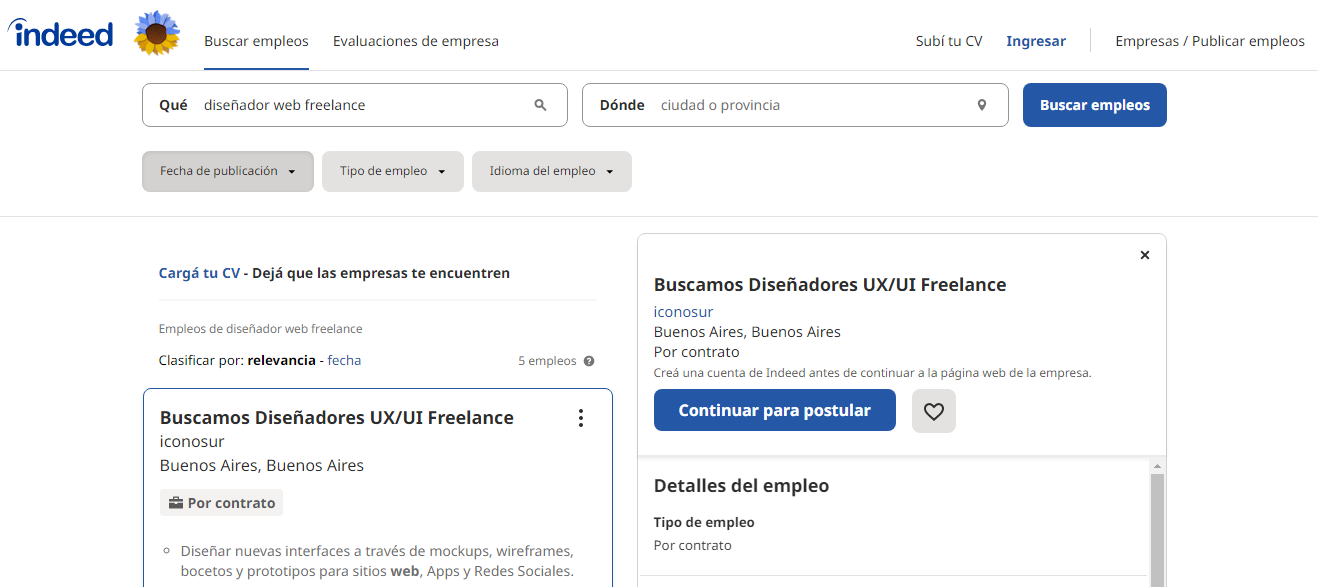Select the Buscar empleos tab
This screenshot has width=1318, height=587.
(x=256, y=41)
